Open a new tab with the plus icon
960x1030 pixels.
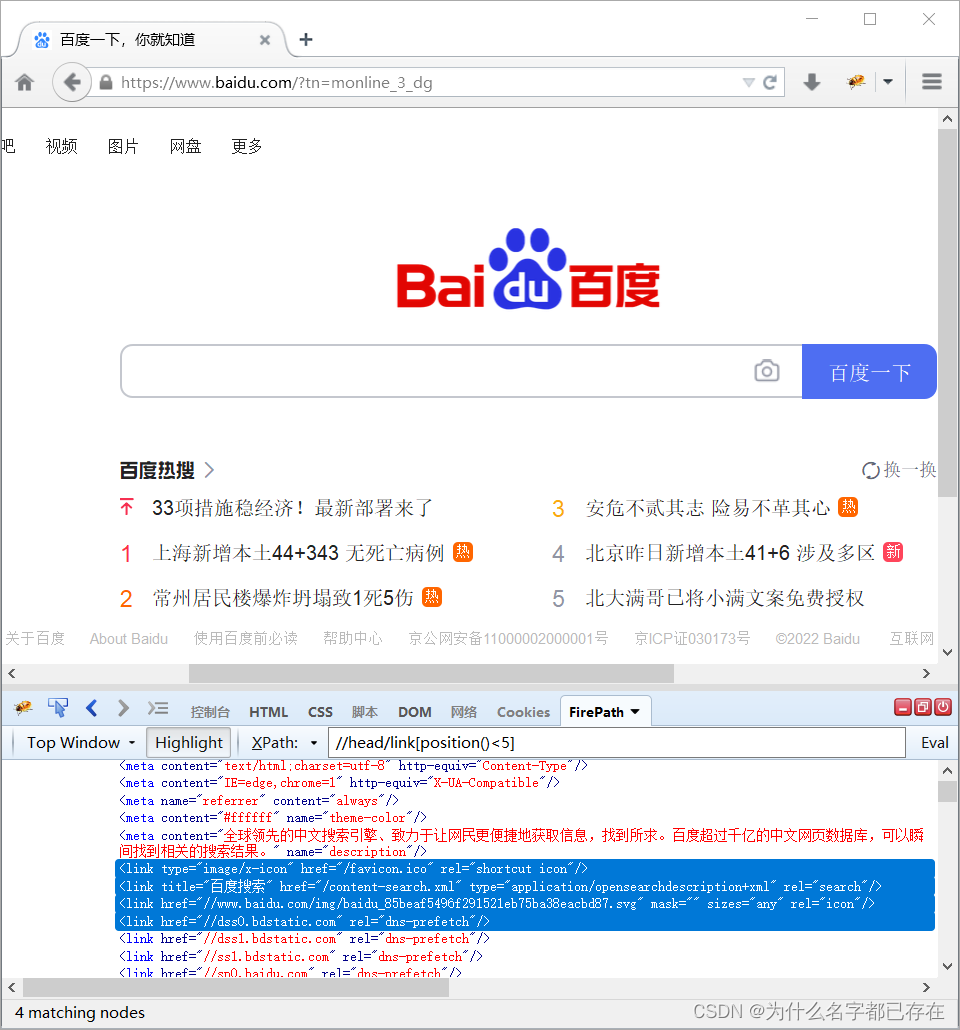(x=306, y=39)
